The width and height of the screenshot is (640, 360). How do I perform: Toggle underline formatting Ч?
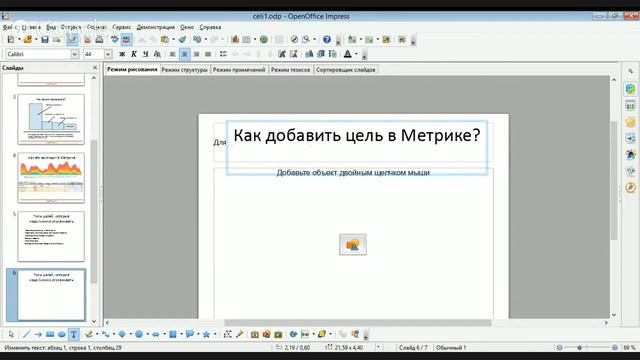tap(145, 54)
